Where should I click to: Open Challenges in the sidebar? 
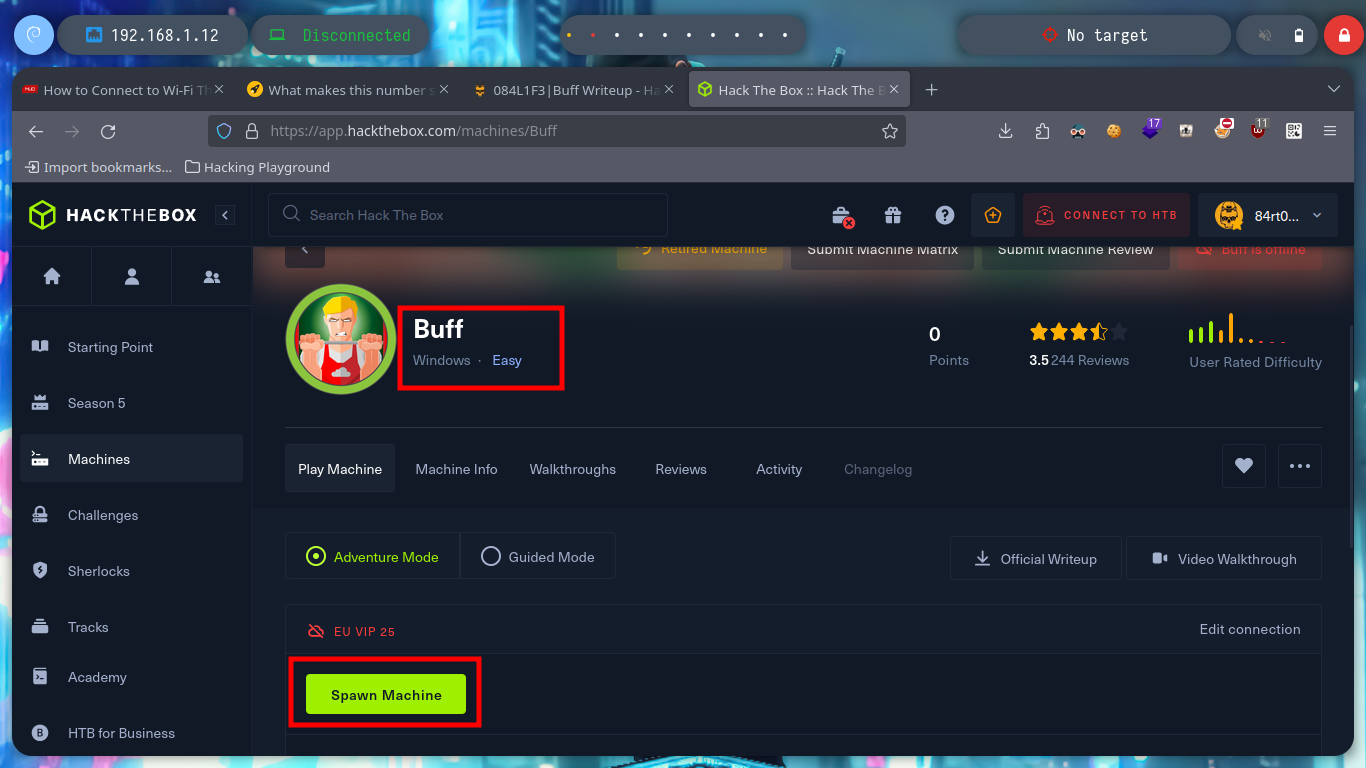click(131, 515)
